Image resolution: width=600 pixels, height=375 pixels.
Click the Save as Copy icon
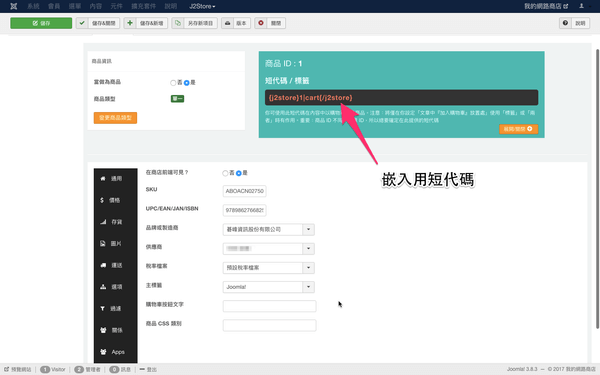pyautogui.click(x=178, y=23)
